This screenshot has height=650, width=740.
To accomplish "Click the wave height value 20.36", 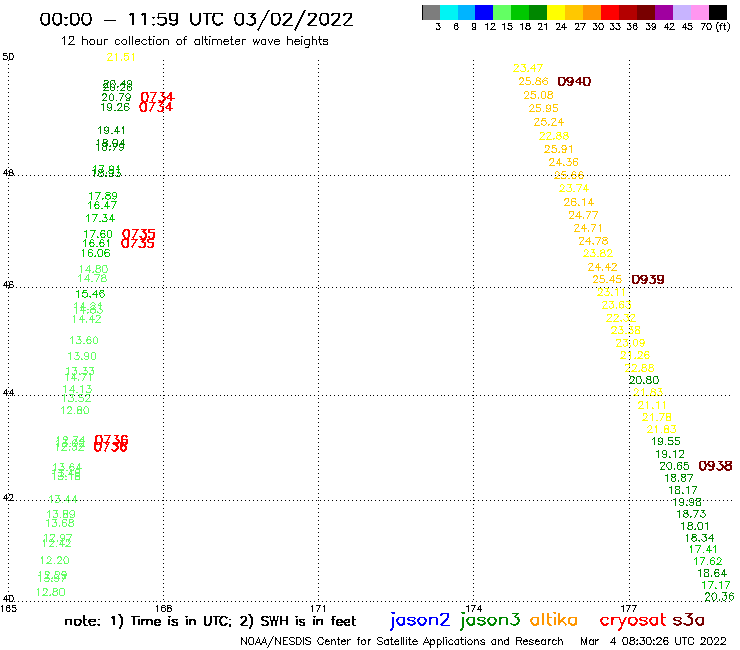I will [x=719, y=597].
